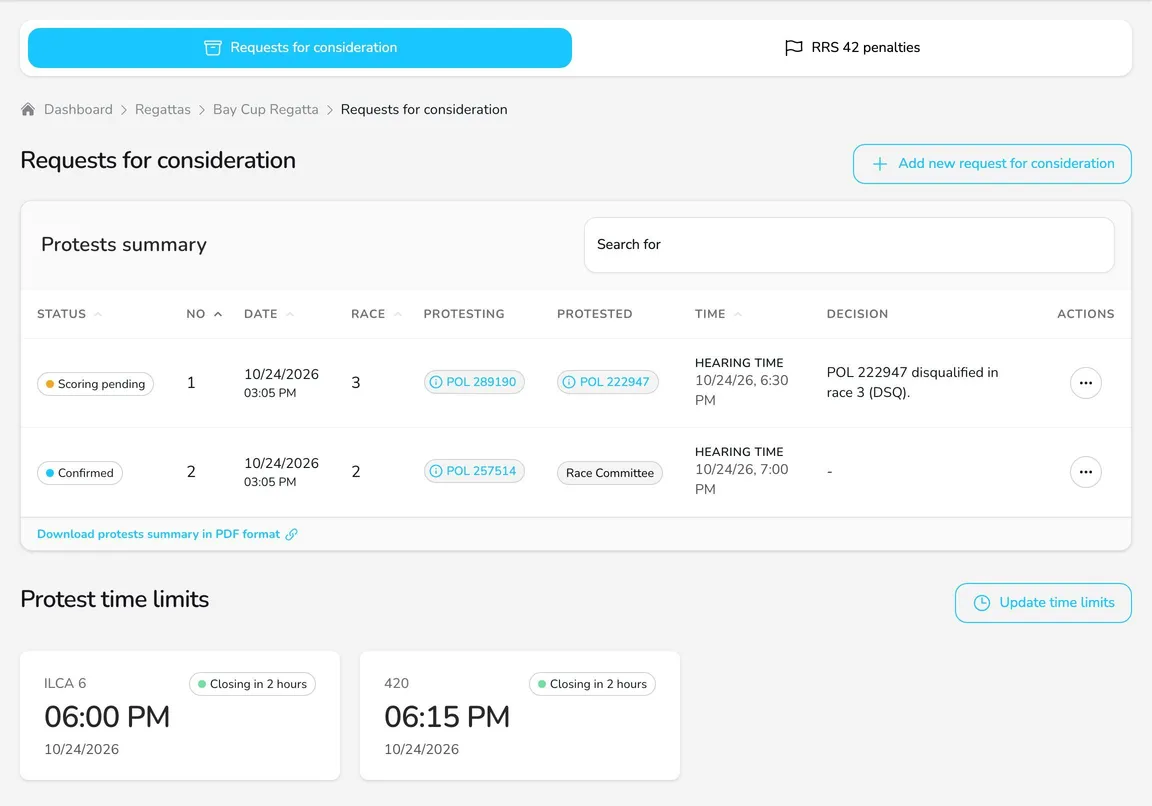This screenshot has height=806, width=1152.
Task: Open actions menu for protest number 2
Action: pos(1085,472)
